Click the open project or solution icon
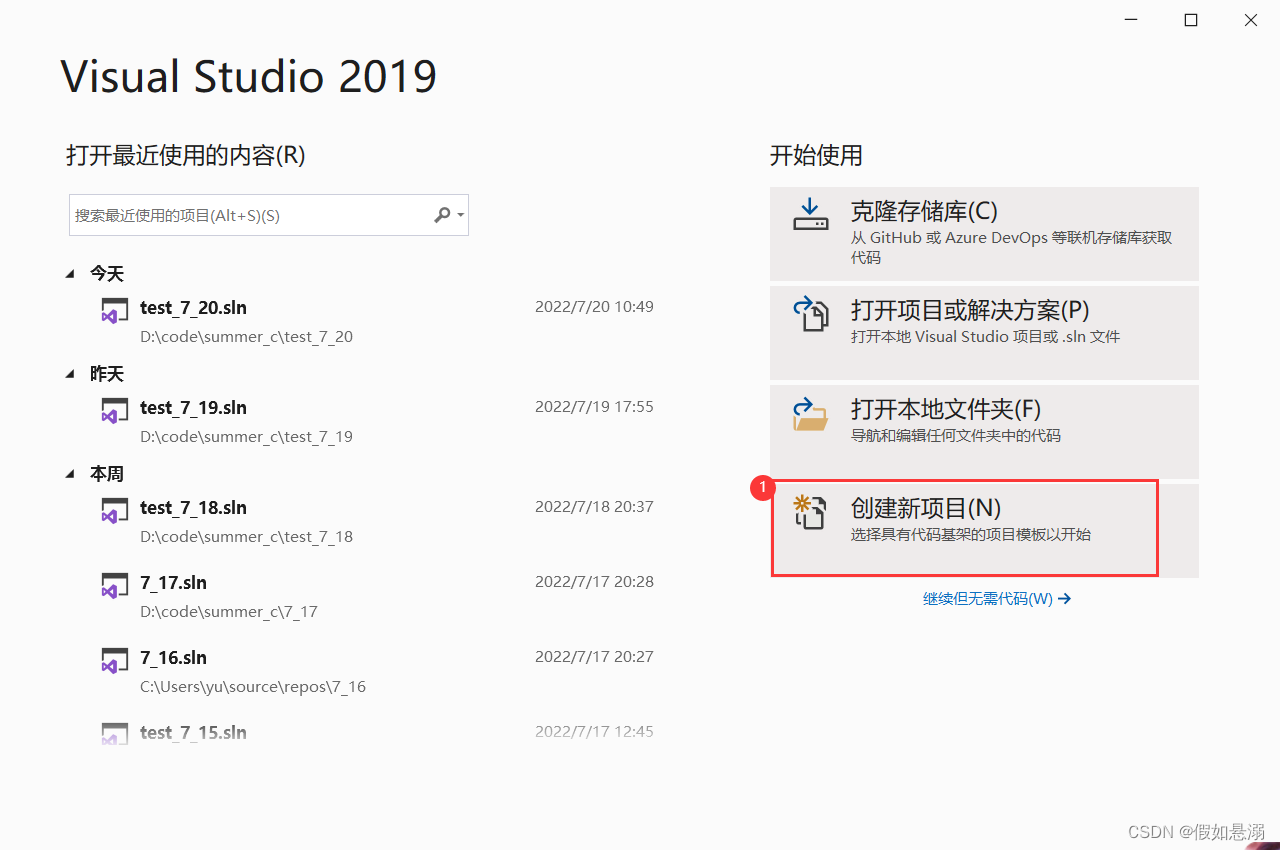 coord(811,313)
